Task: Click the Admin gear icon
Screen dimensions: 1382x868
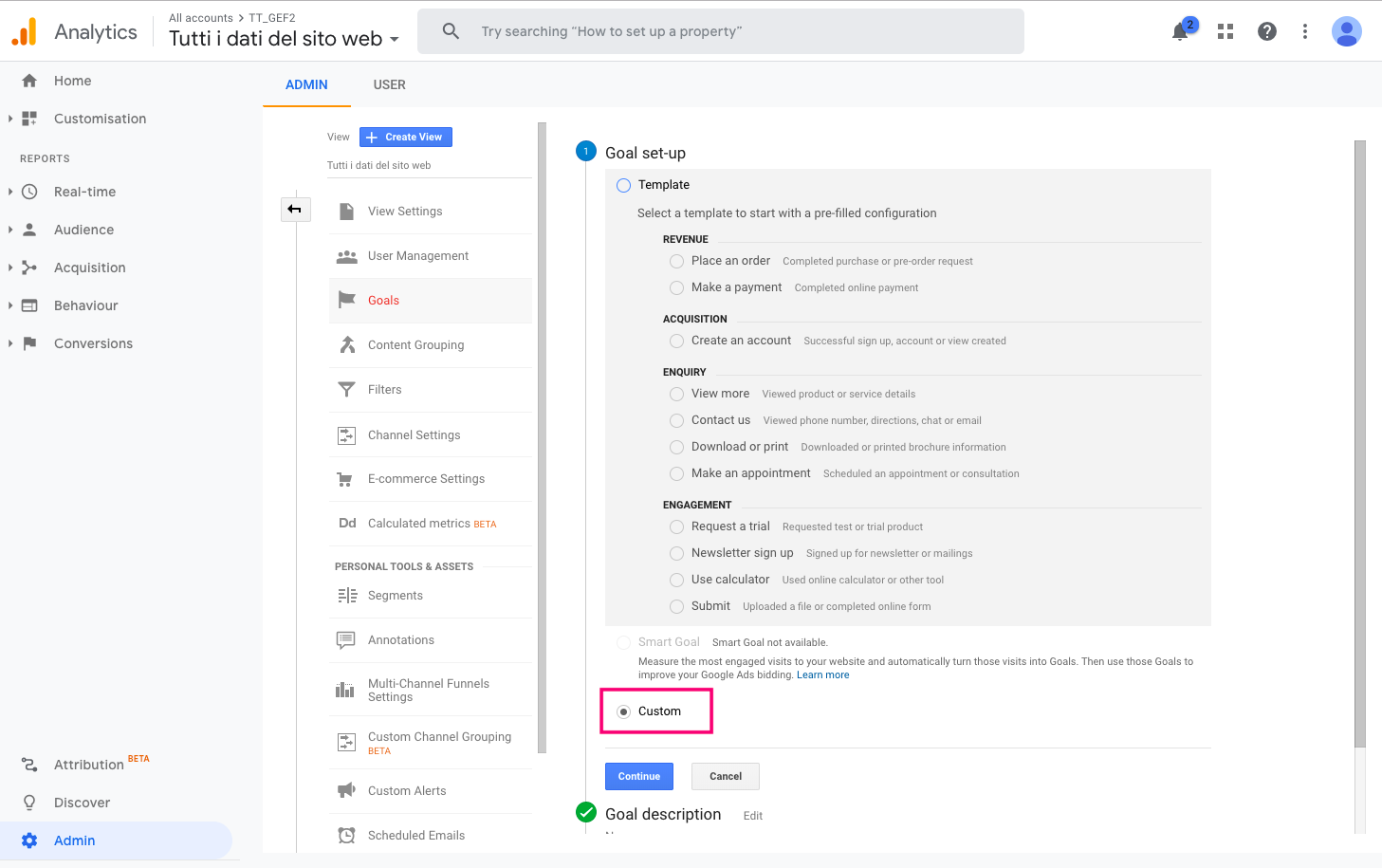Action: pyautogui.click(x=29, y=840)
